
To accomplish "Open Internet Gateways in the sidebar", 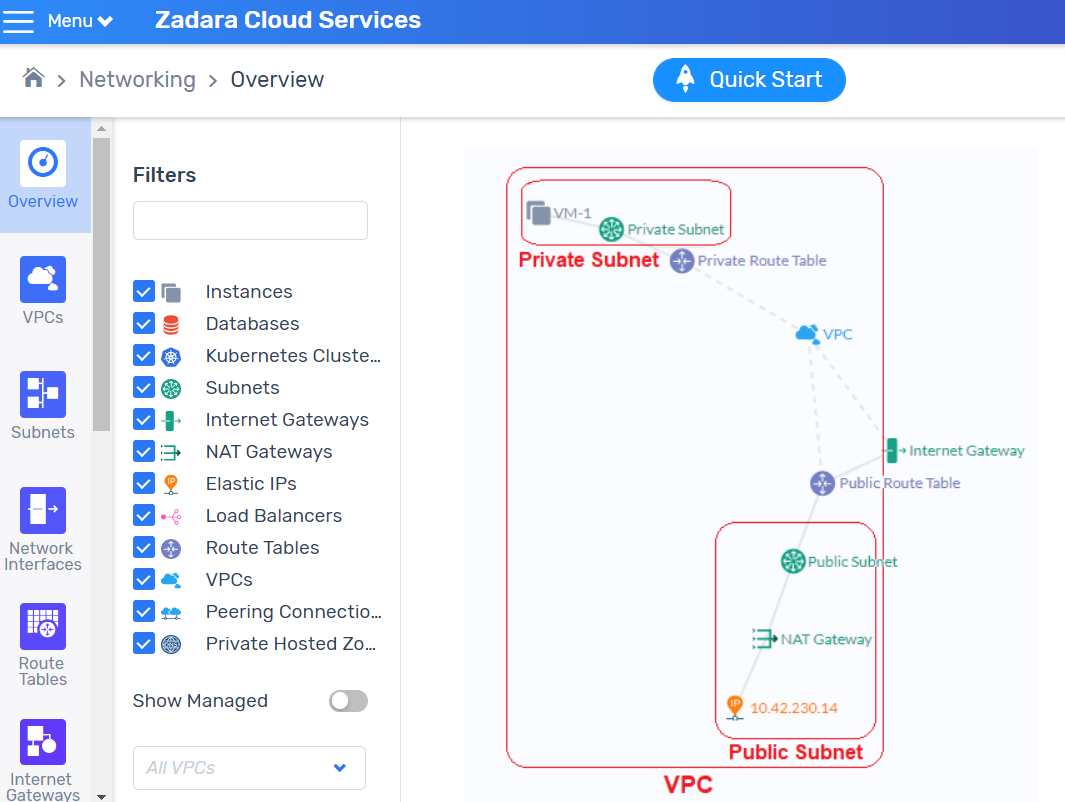I will (x=43, y=761).
